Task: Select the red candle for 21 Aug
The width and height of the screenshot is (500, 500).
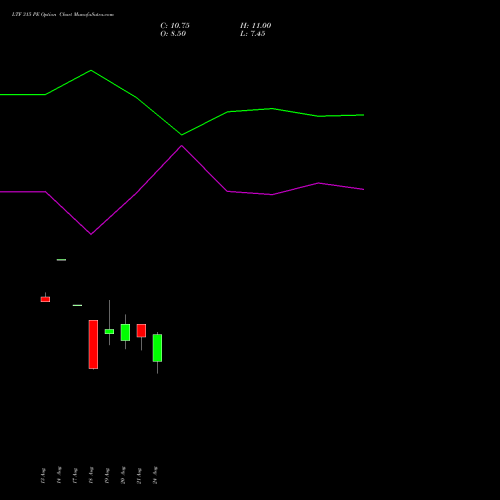Action: click(x=141, y=330)
